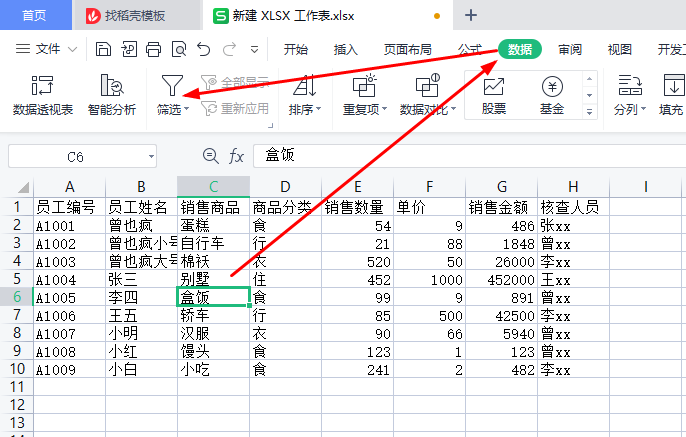This screenshot has height=437, width=686.
Task: Click the 分列 text to columns icon
Action: point(630,85)
